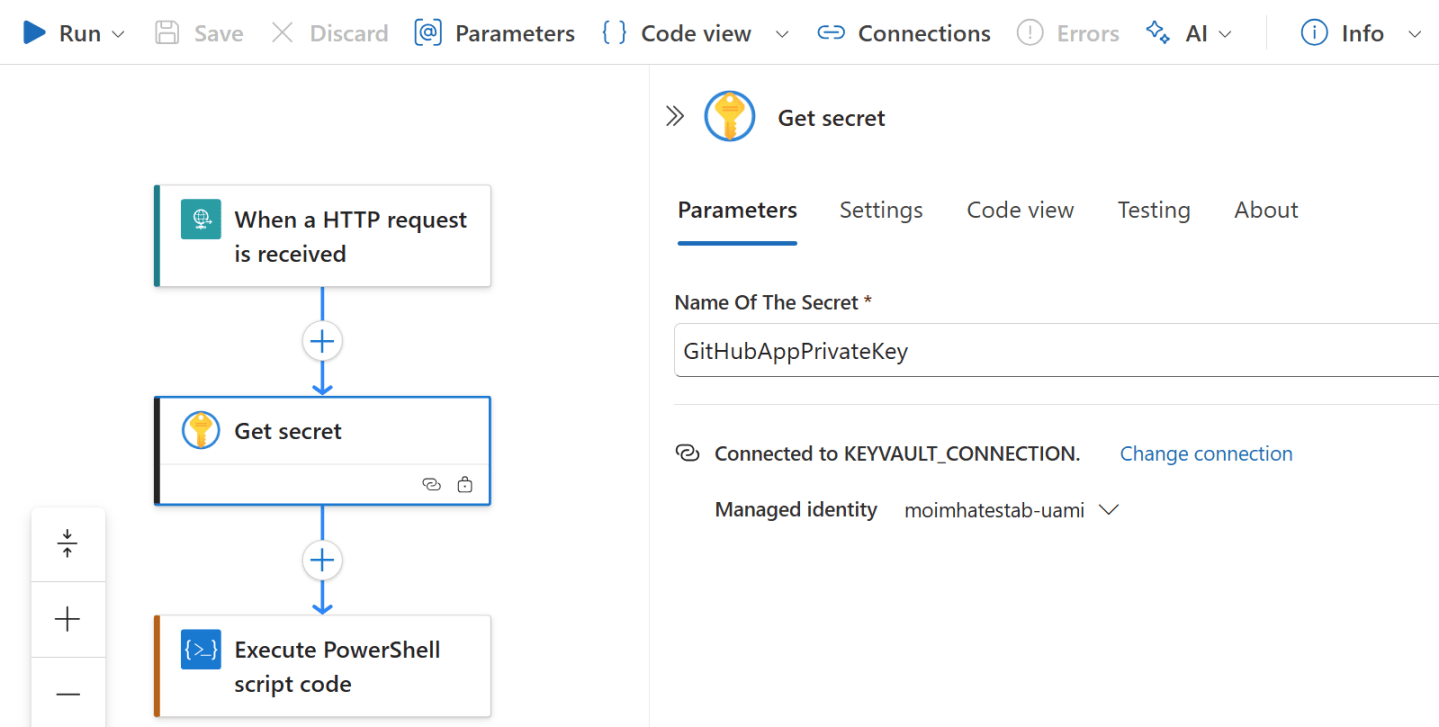Click Connected to KEYVAULT_CONNECTION text
This screenshot has width=1439, height=727.
point(897,454)
